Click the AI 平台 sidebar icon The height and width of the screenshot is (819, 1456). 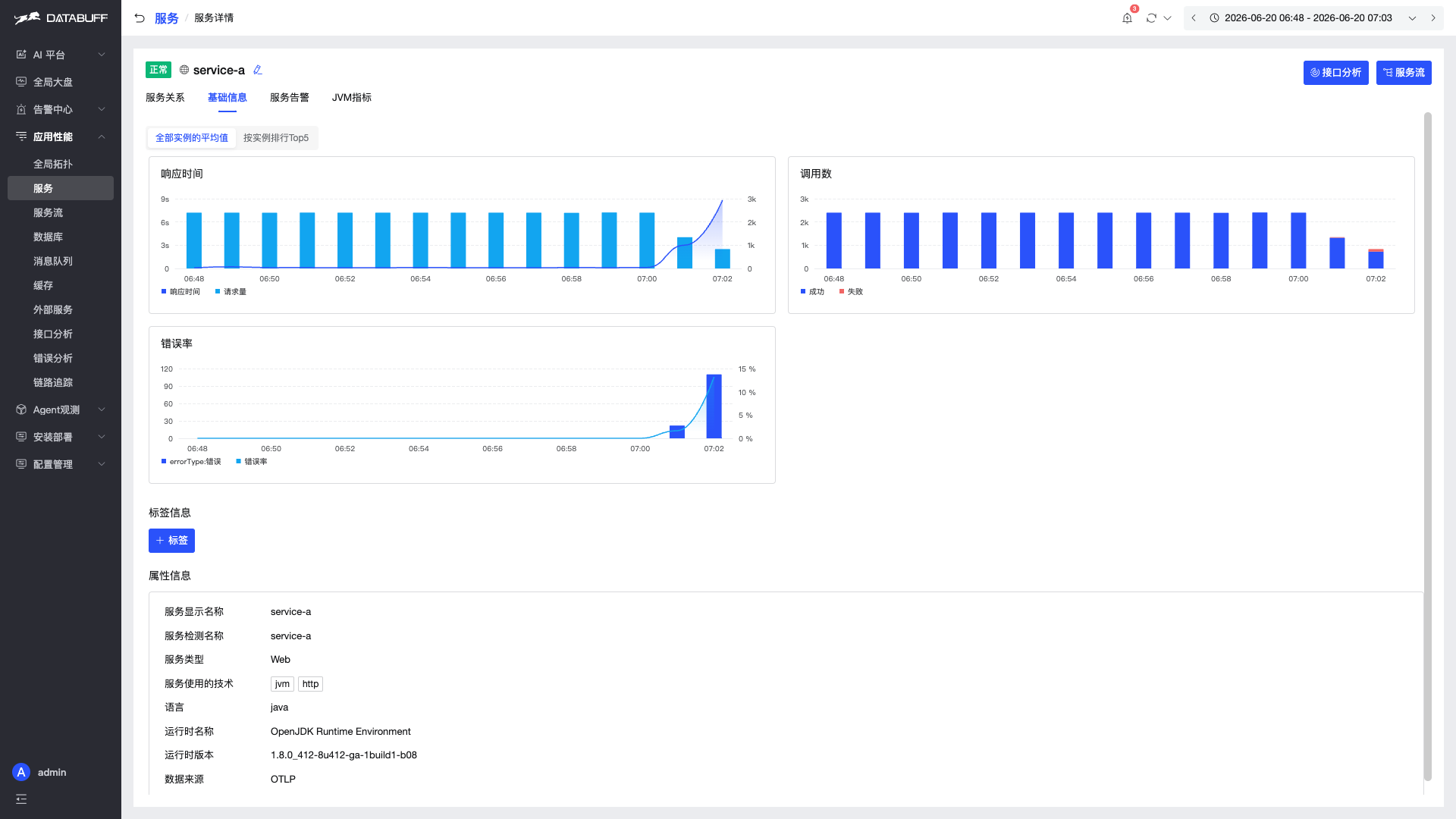coord(21,55)
